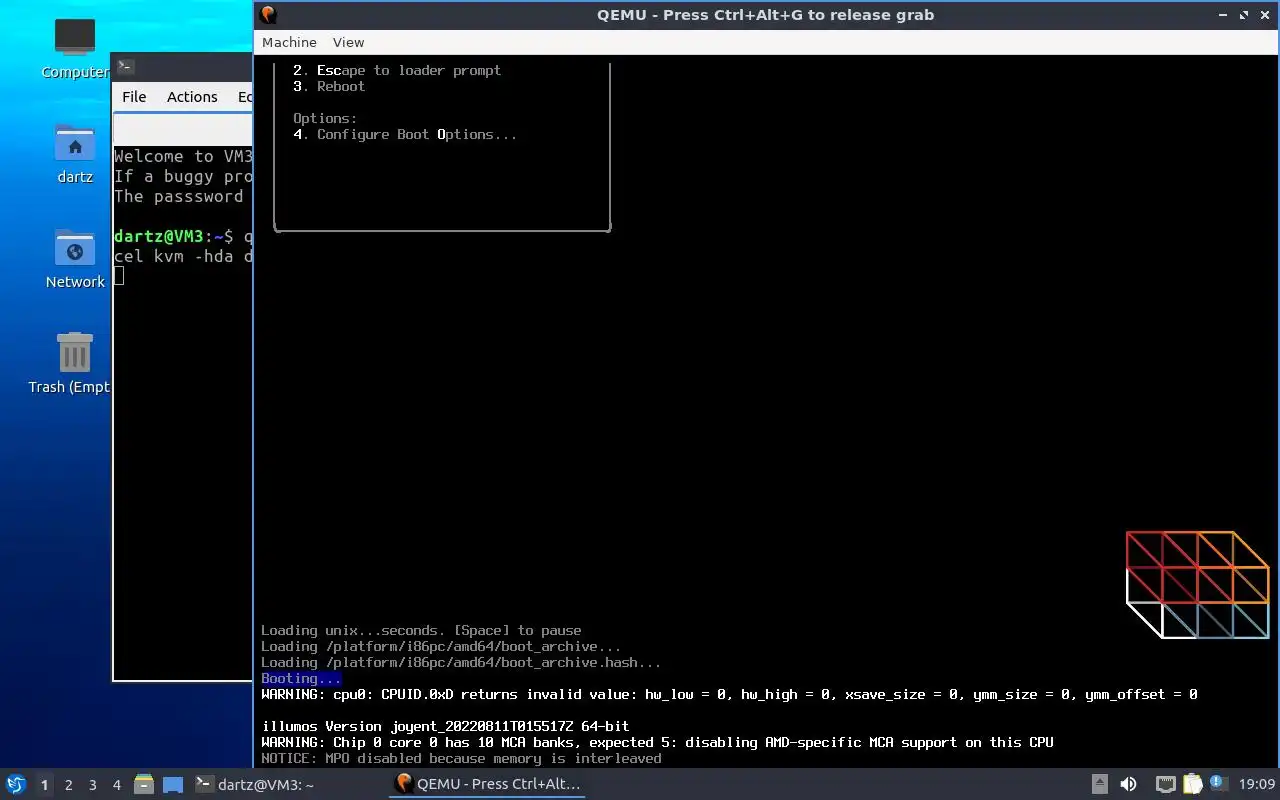Click the 'NOTICE: MPO disabled' line
1280x800 pixels.
click(x=461, y=758)
